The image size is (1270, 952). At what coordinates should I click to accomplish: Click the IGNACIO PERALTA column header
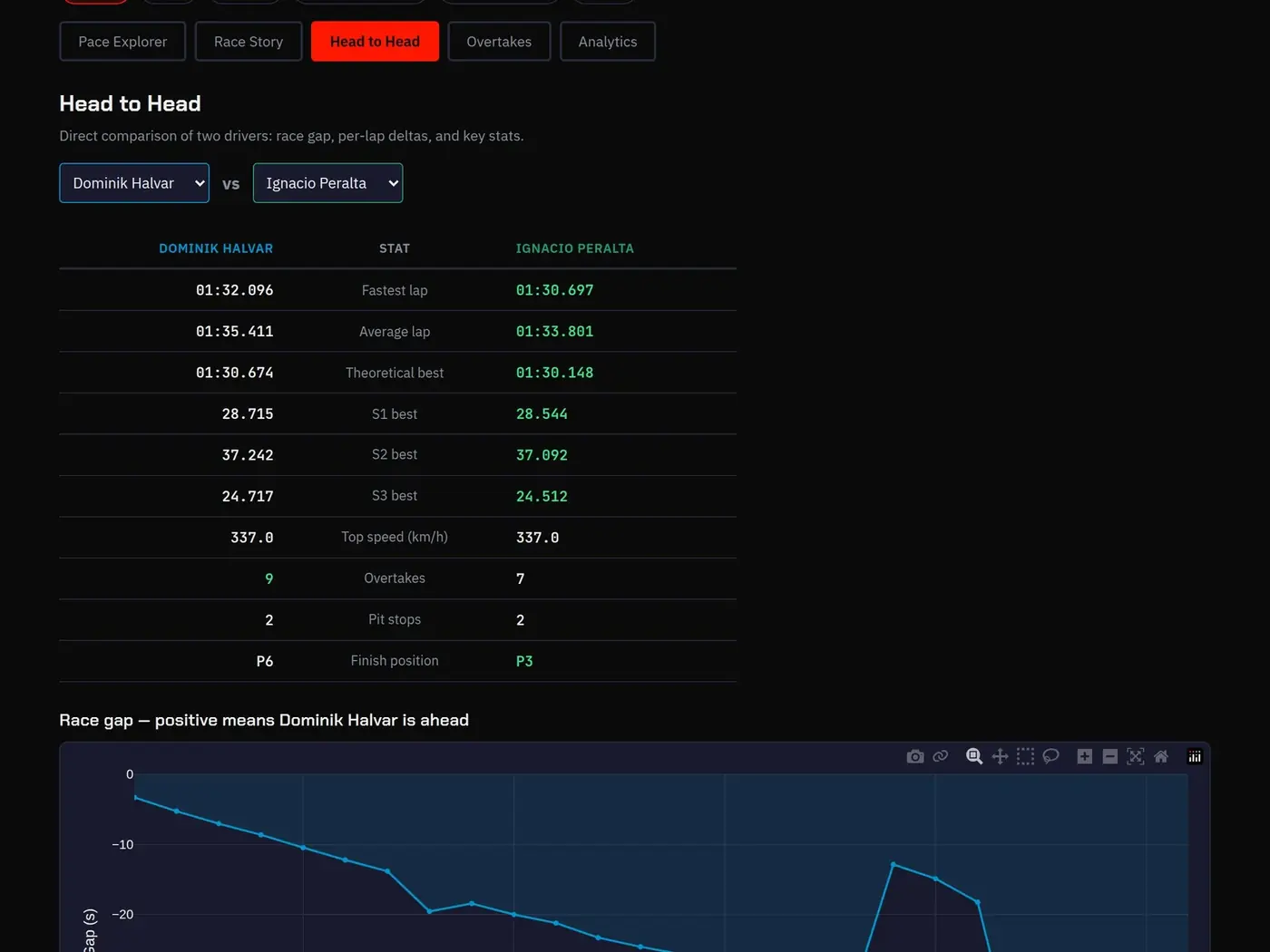coord(575,248)
